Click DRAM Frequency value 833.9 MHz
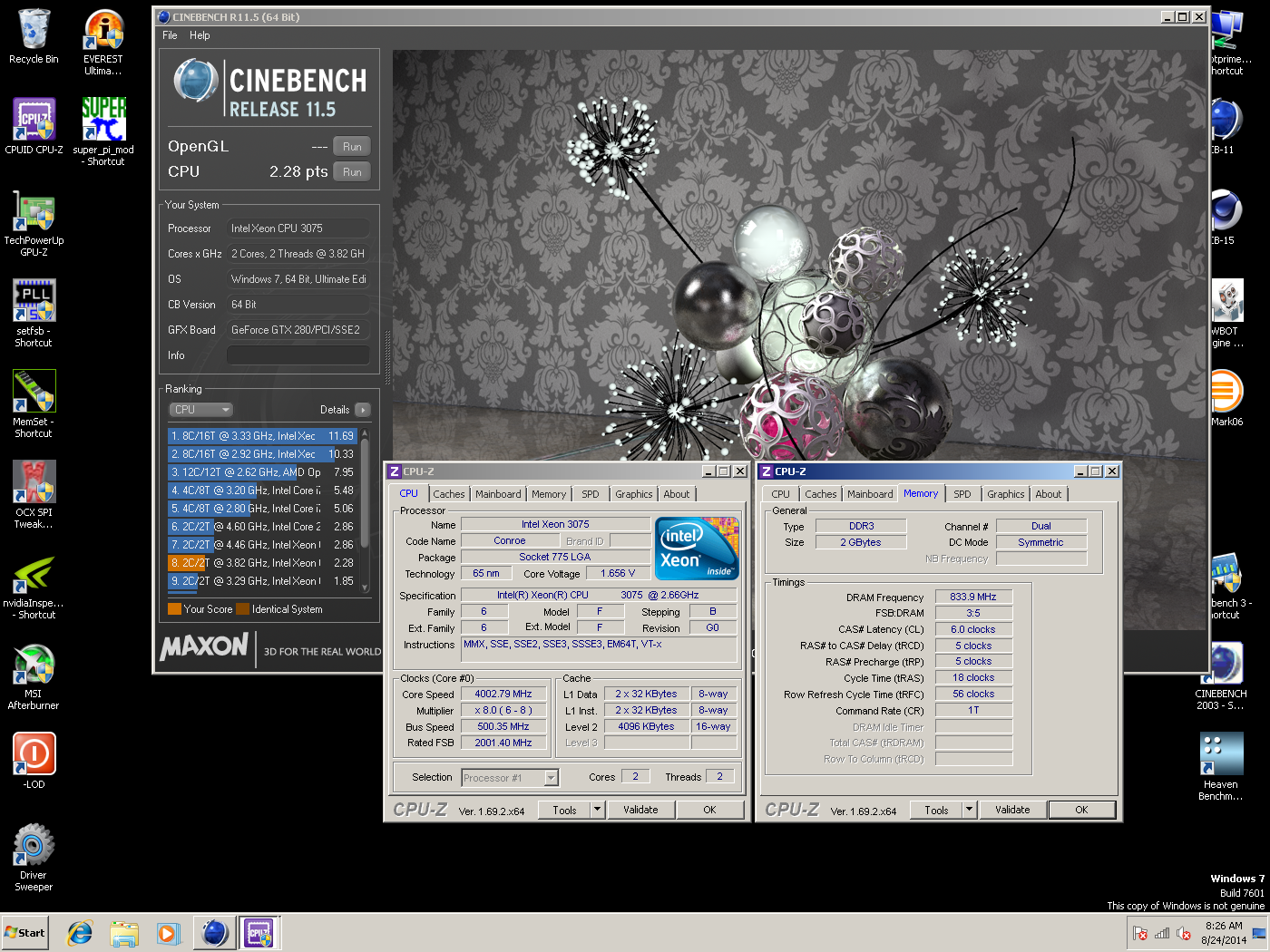This screenshot has height=952, width=1270. pyautogui.click(x=973, y=597)
